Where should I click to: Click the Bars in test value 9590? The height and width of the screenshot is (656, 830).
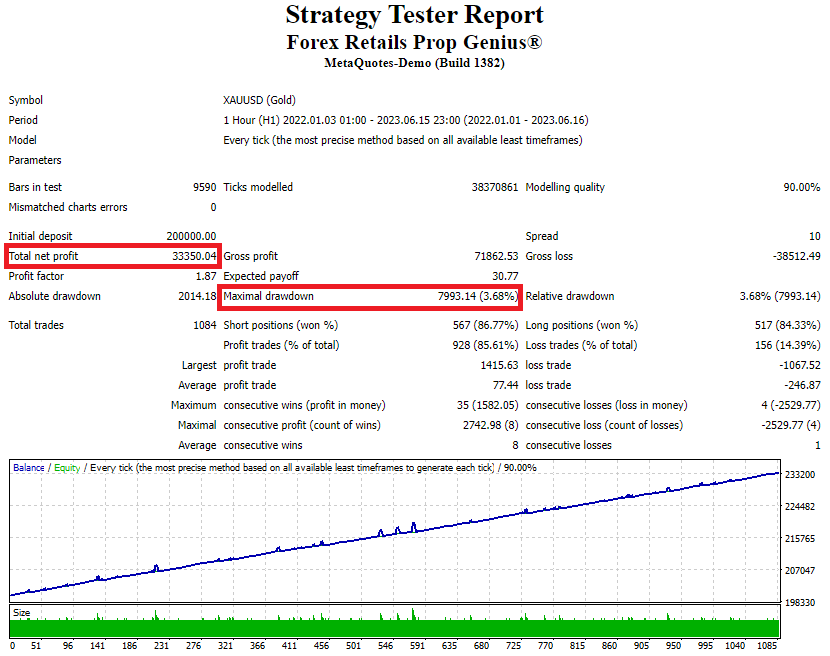[204, 187]
